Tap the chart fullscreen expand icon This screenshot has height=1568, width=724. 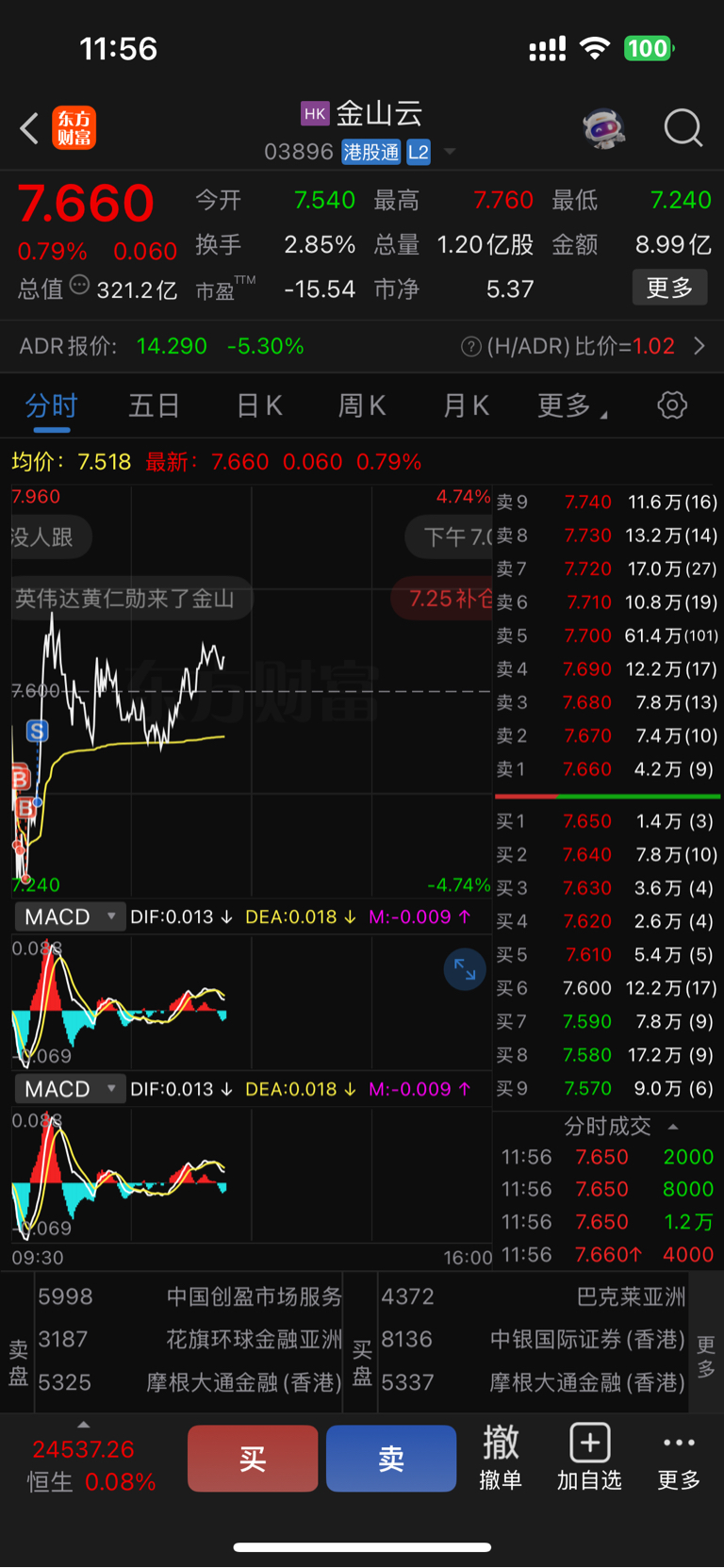[465, 969]
